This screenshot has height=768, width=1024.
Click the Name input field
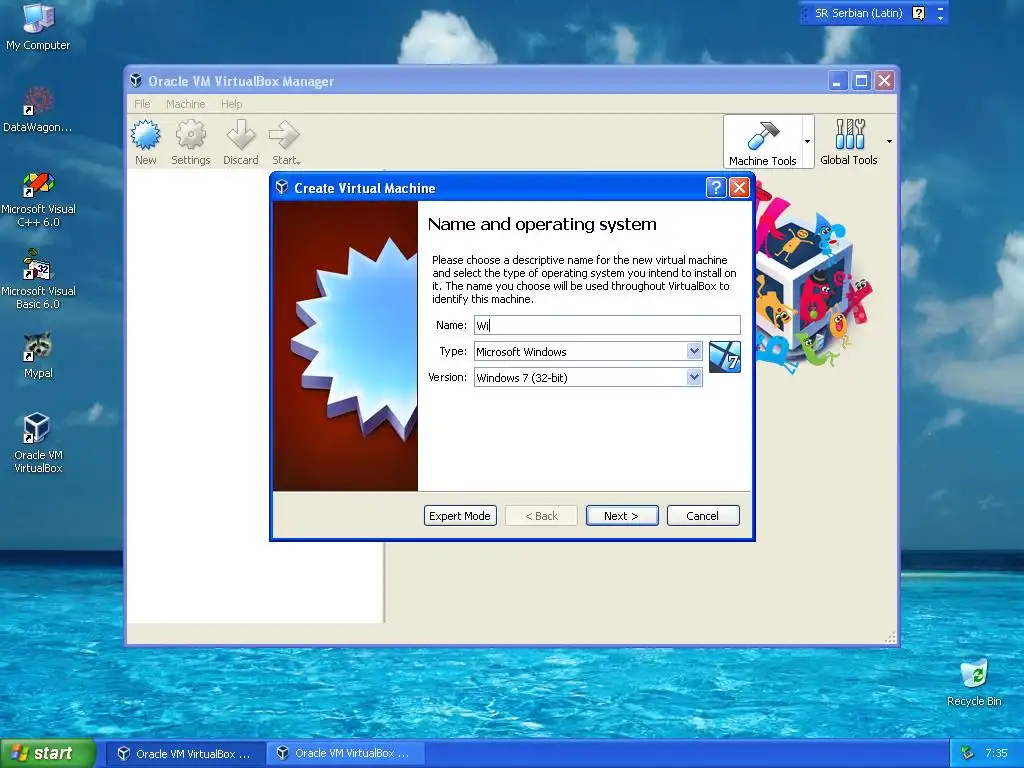607,325
